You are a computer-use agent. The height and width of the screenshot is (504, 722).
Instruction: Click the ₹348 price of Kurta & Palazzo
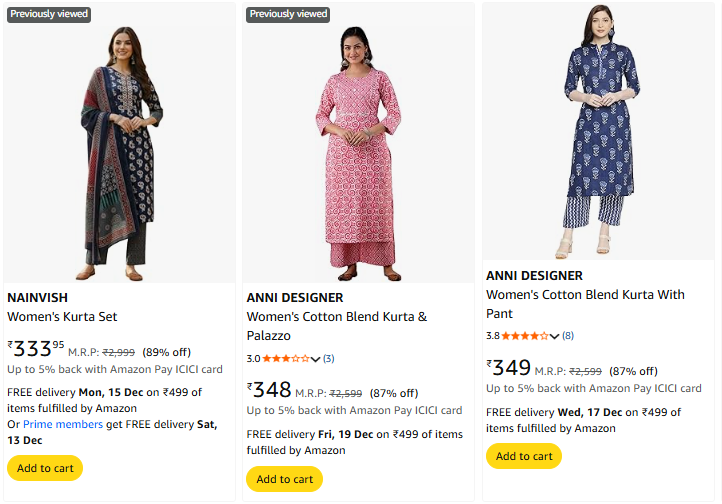tap(270, 390)
